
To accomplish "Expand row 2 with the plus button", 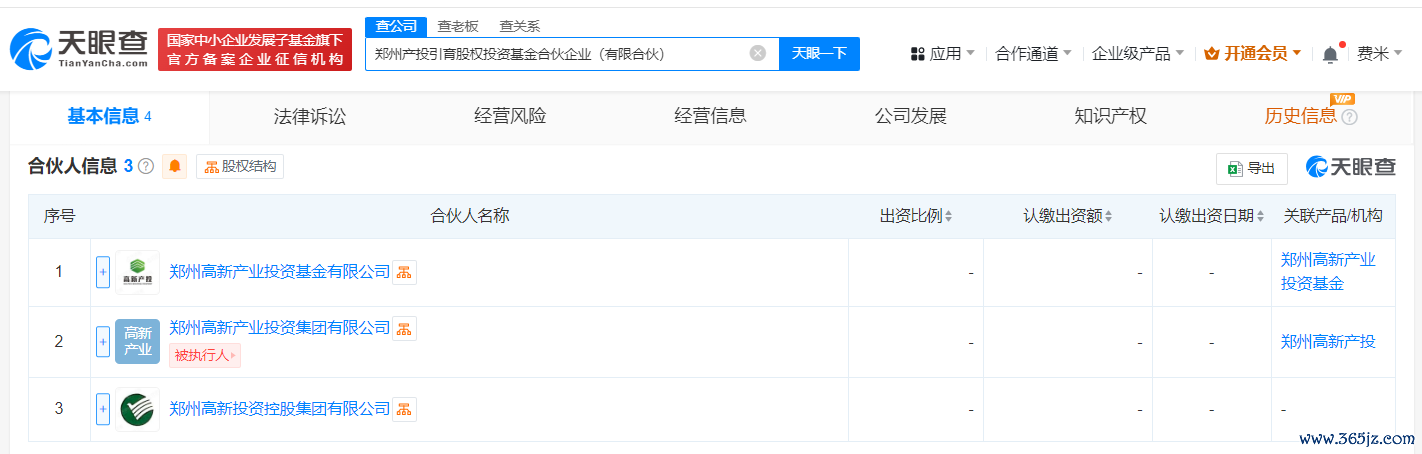I will coord(103,342).
